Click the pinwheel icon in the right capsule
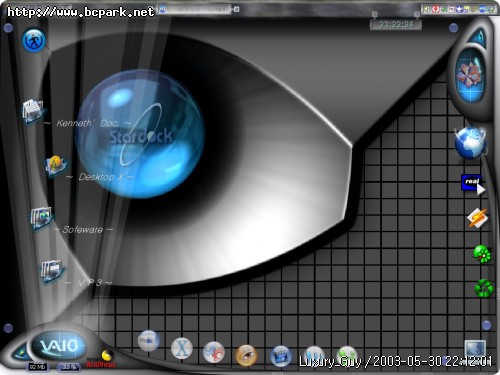The width and height of the screenshot is (500, 375). pos(470,74)
